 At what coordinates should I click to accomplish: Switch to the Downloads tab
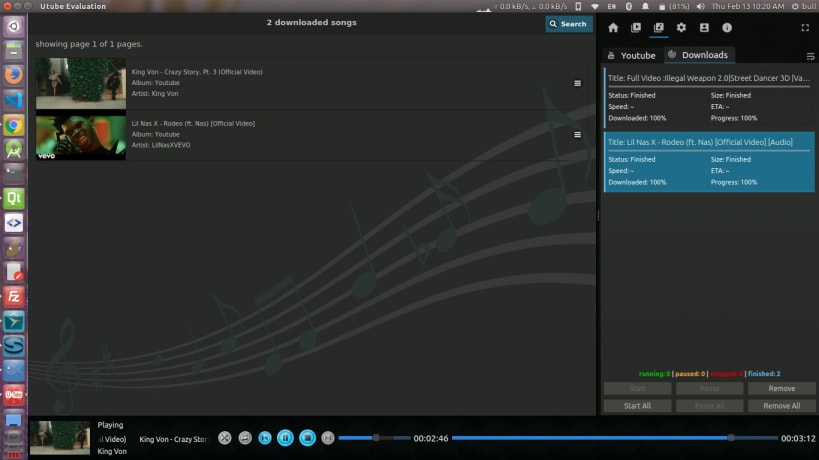699,55
